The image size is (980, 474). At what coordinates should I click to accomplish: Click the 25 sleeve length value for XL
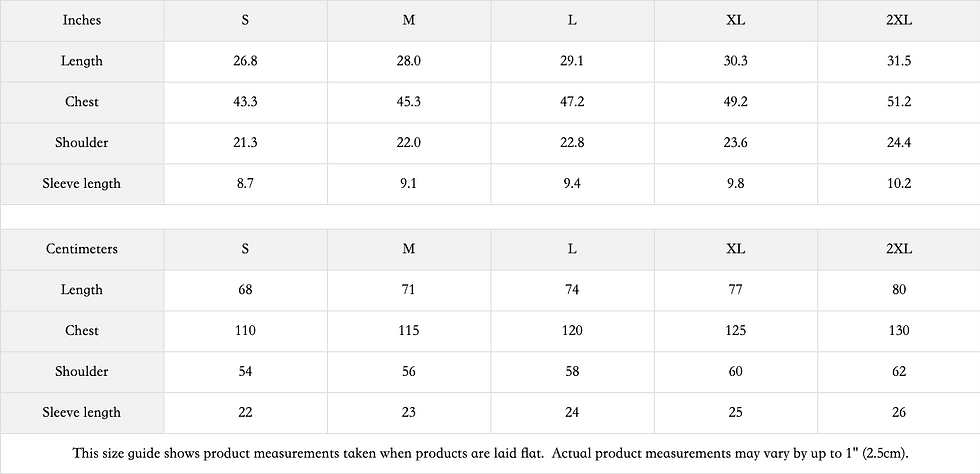click(736, 413)
